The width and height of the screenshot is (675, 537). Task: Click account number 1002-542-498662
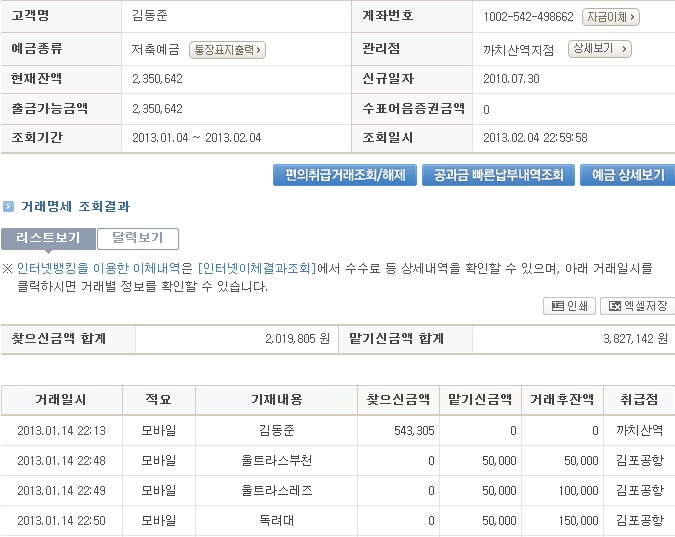(528, 17)
